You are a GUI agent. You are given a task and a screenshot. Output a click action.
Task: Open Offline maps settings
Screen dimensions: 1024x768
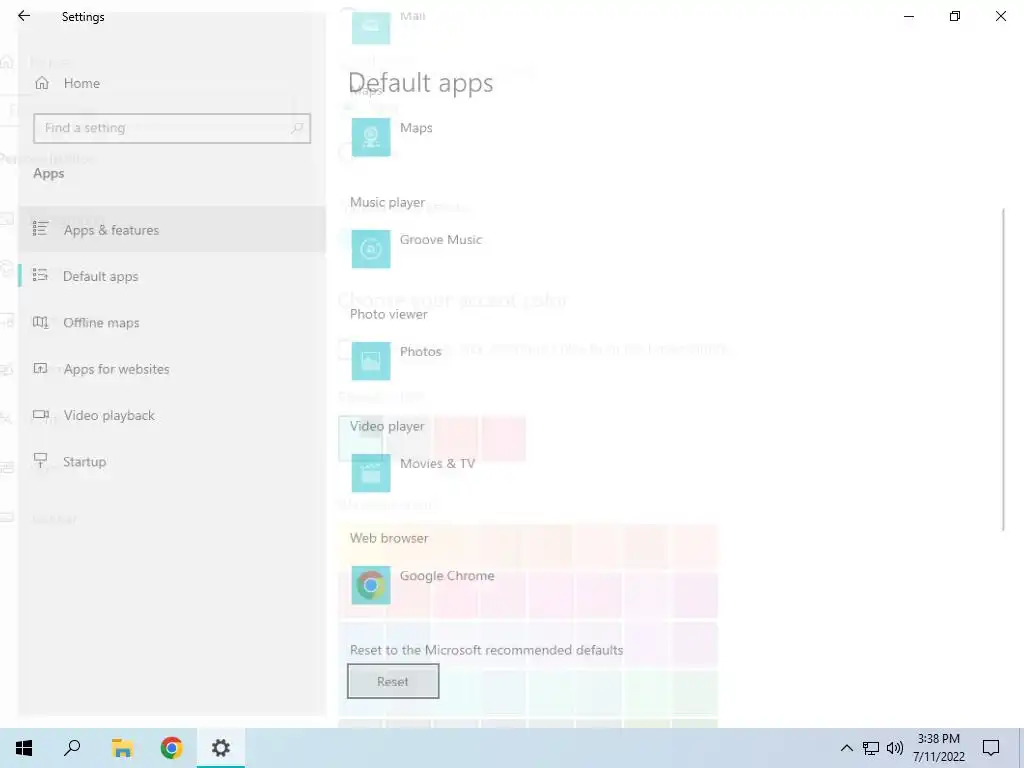coord(171,322)
